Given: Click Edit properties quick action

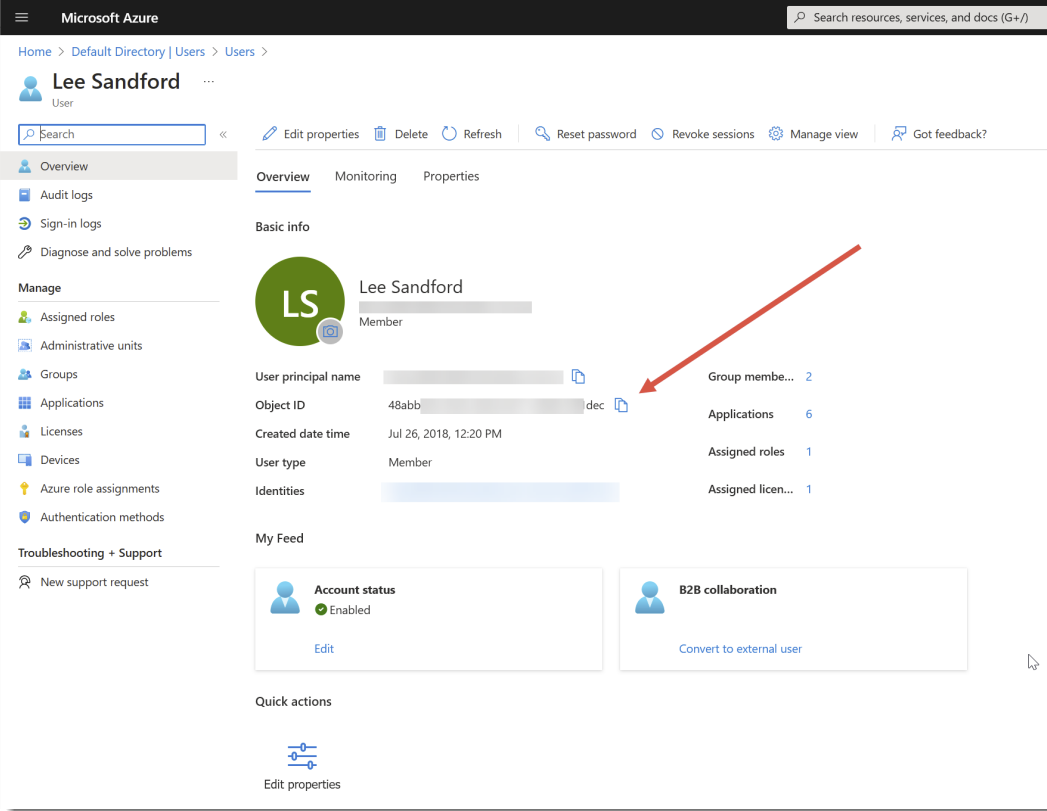Looking at the screenshot, I should point(302,766).
